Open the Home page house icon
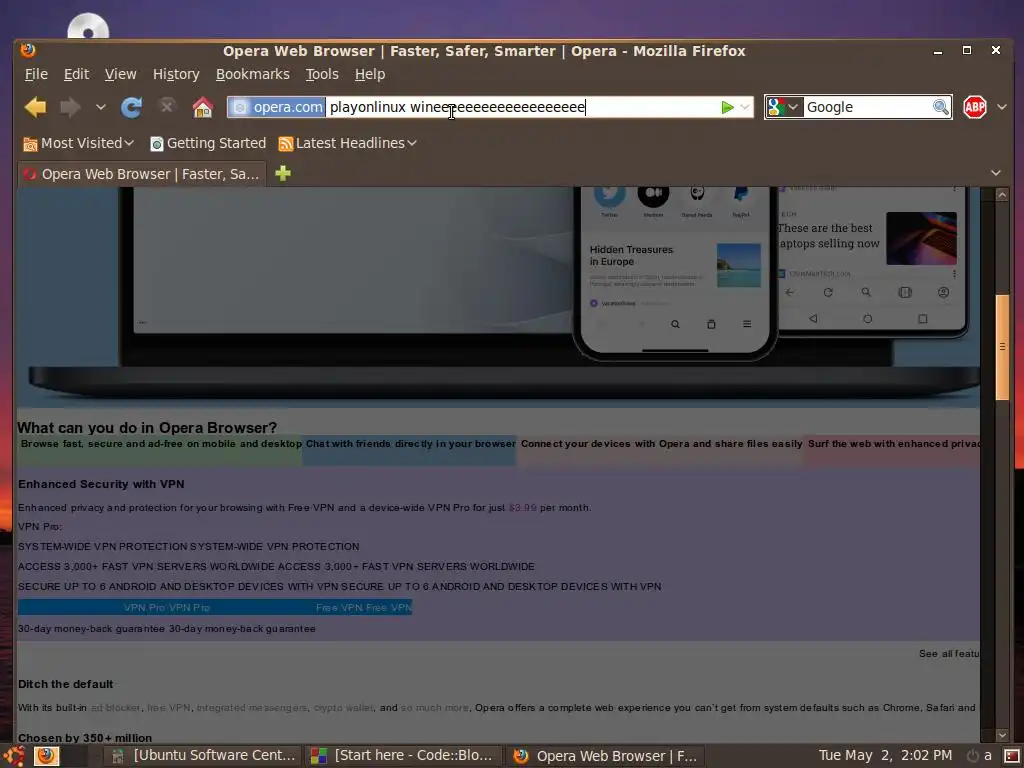1024x768 pixels. pyautogui.click(x=203, y=107)
